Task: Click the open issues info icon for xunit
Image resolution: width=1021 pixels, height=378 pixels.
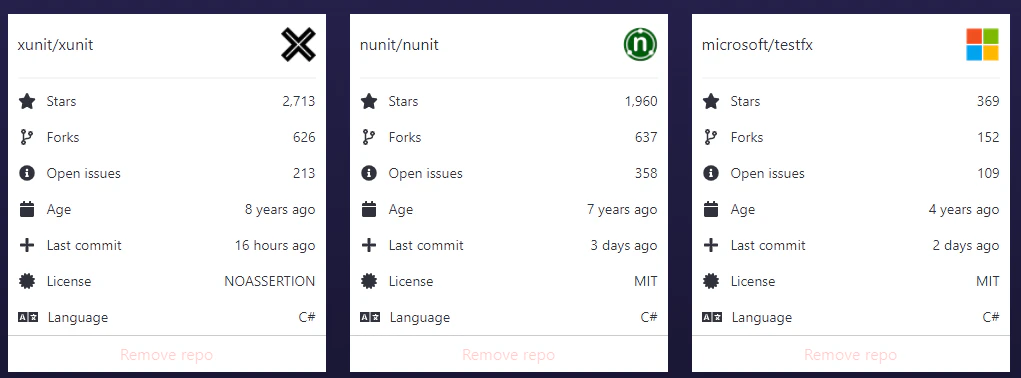Action: coord(27,173)
